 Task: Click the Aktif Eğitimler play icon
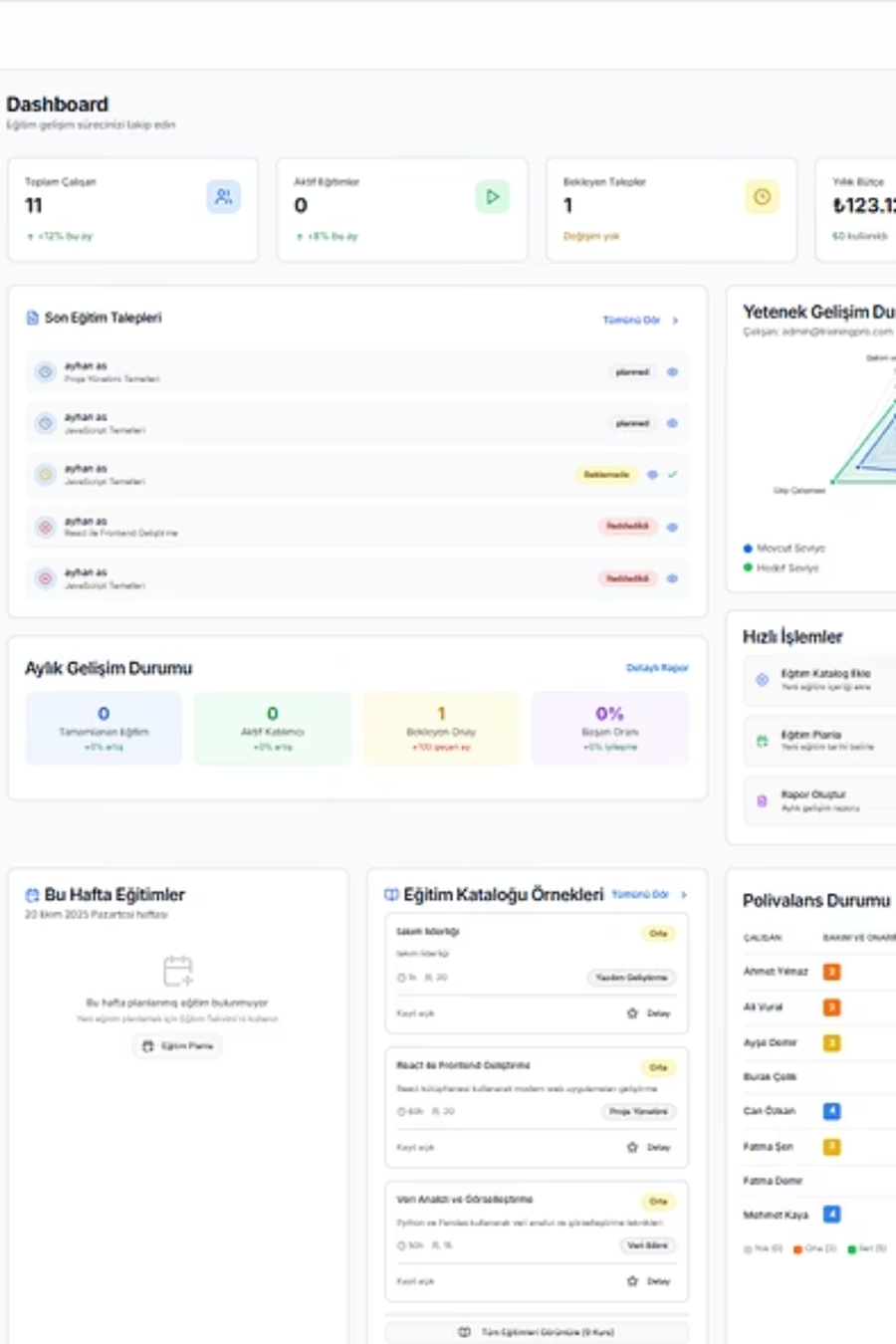[x=492, y=196]
